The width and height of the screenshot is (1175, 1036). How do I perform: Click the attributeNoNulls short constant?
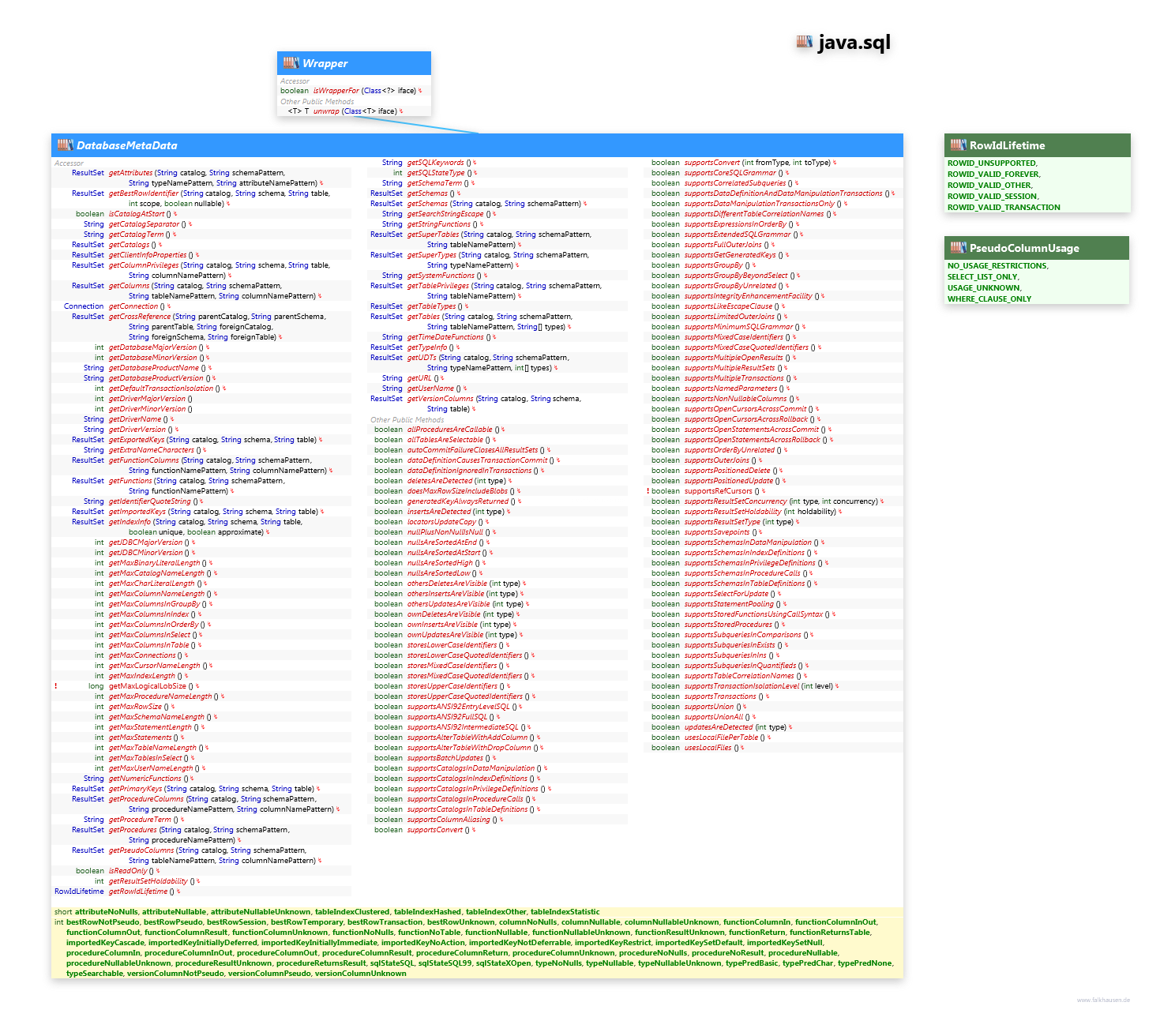[106, 912]
